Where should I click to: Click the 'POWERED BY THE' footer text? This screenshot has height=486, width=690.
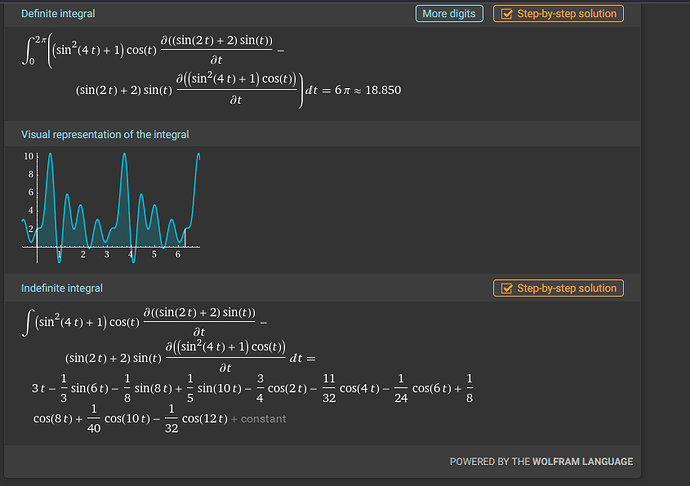click(490, 461)
